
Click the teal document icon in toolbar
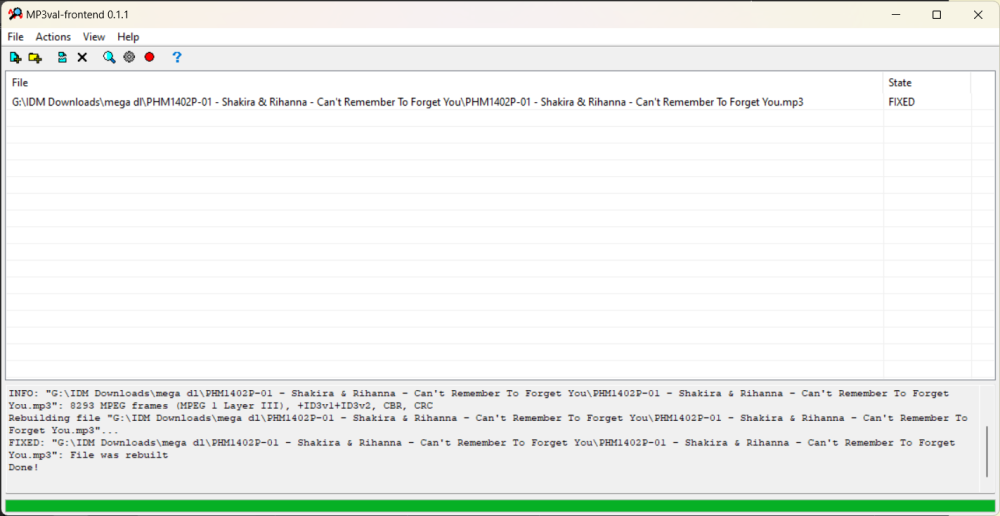click(62, 58)
